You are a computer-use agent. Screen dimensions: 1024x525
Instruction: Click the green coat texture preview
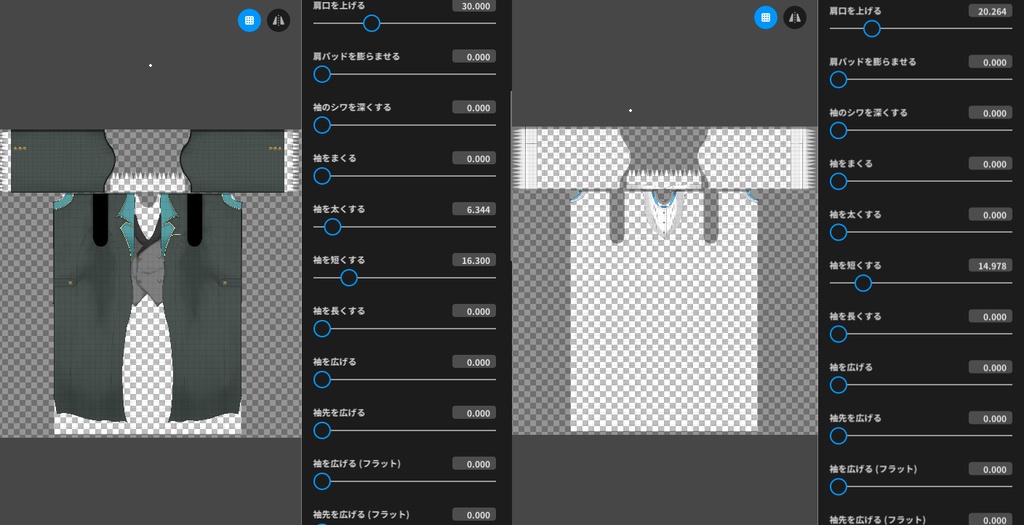point(150,283)
